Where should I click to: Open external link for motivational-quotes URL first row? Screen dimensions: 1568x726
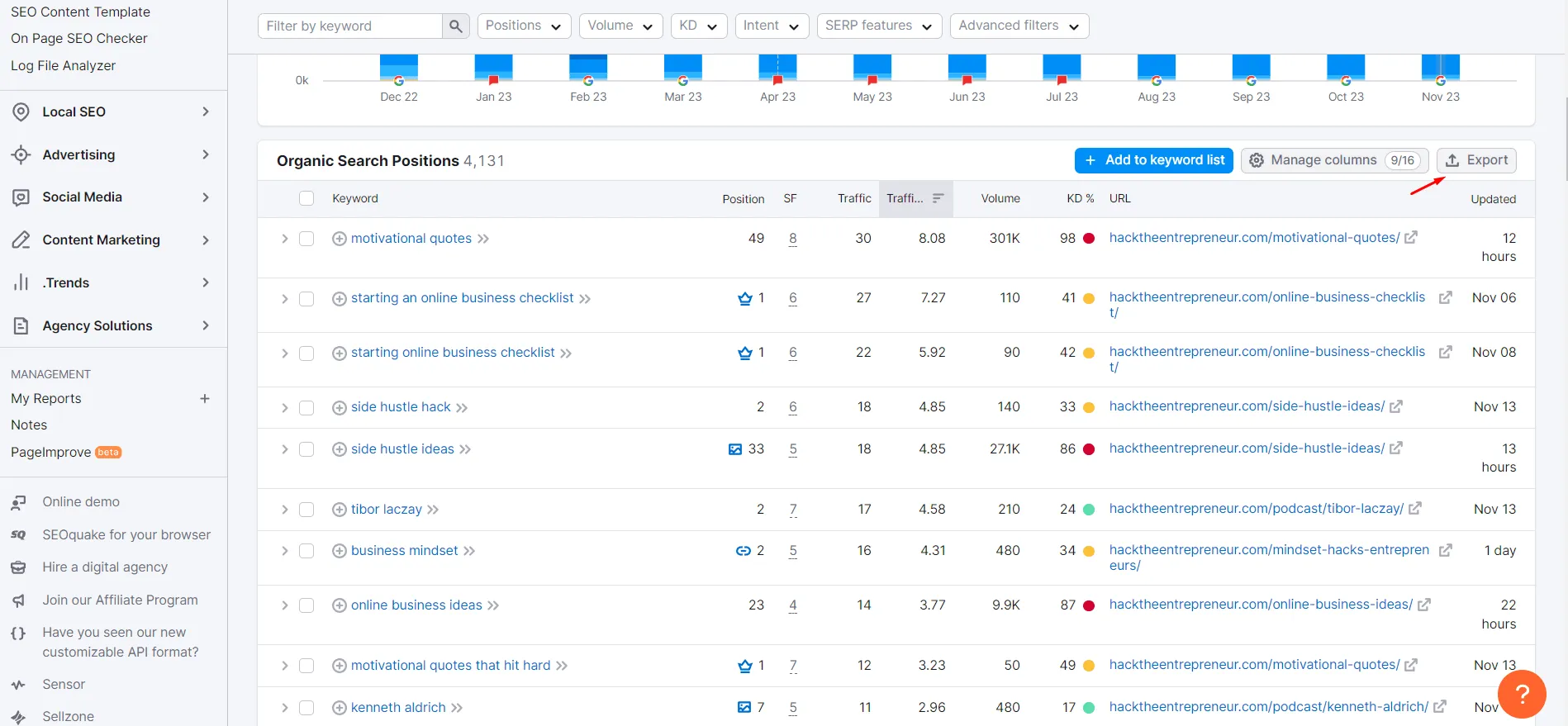point(1411,238)
